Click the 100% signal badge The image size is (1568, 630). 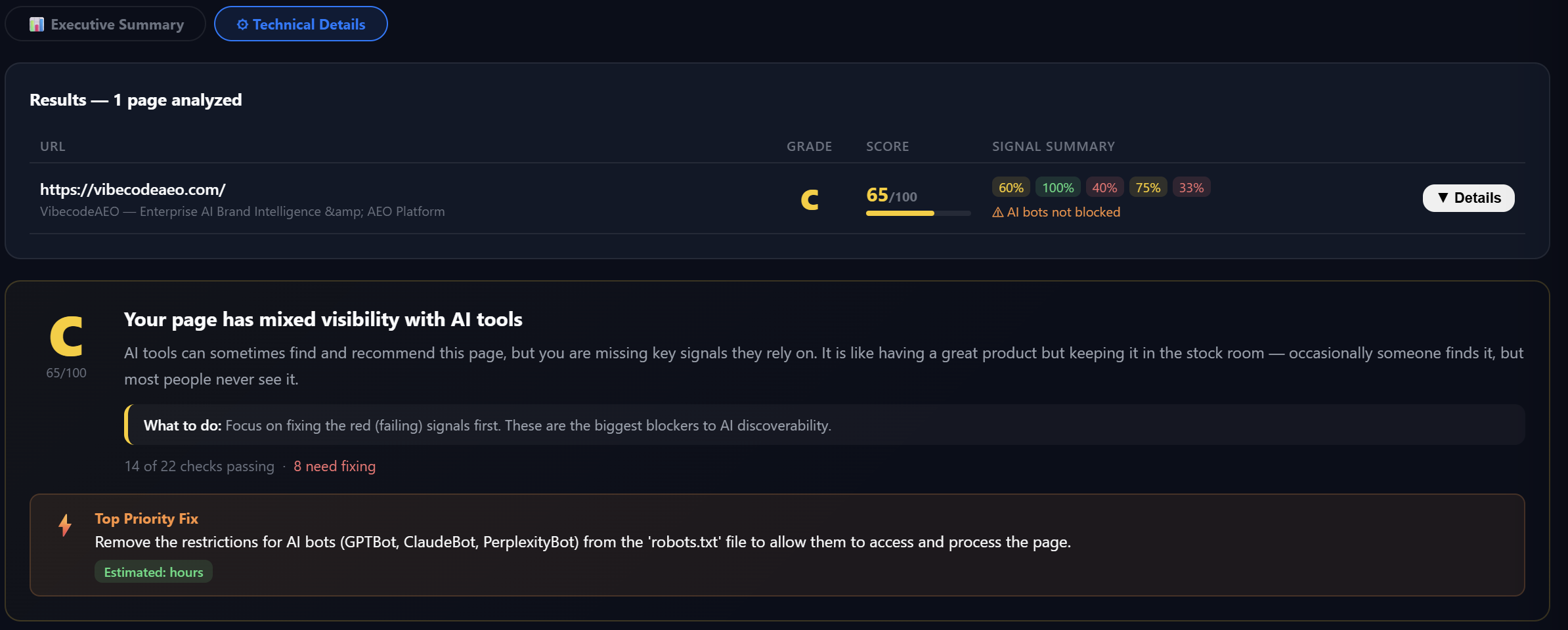[x=1058, y=188]
